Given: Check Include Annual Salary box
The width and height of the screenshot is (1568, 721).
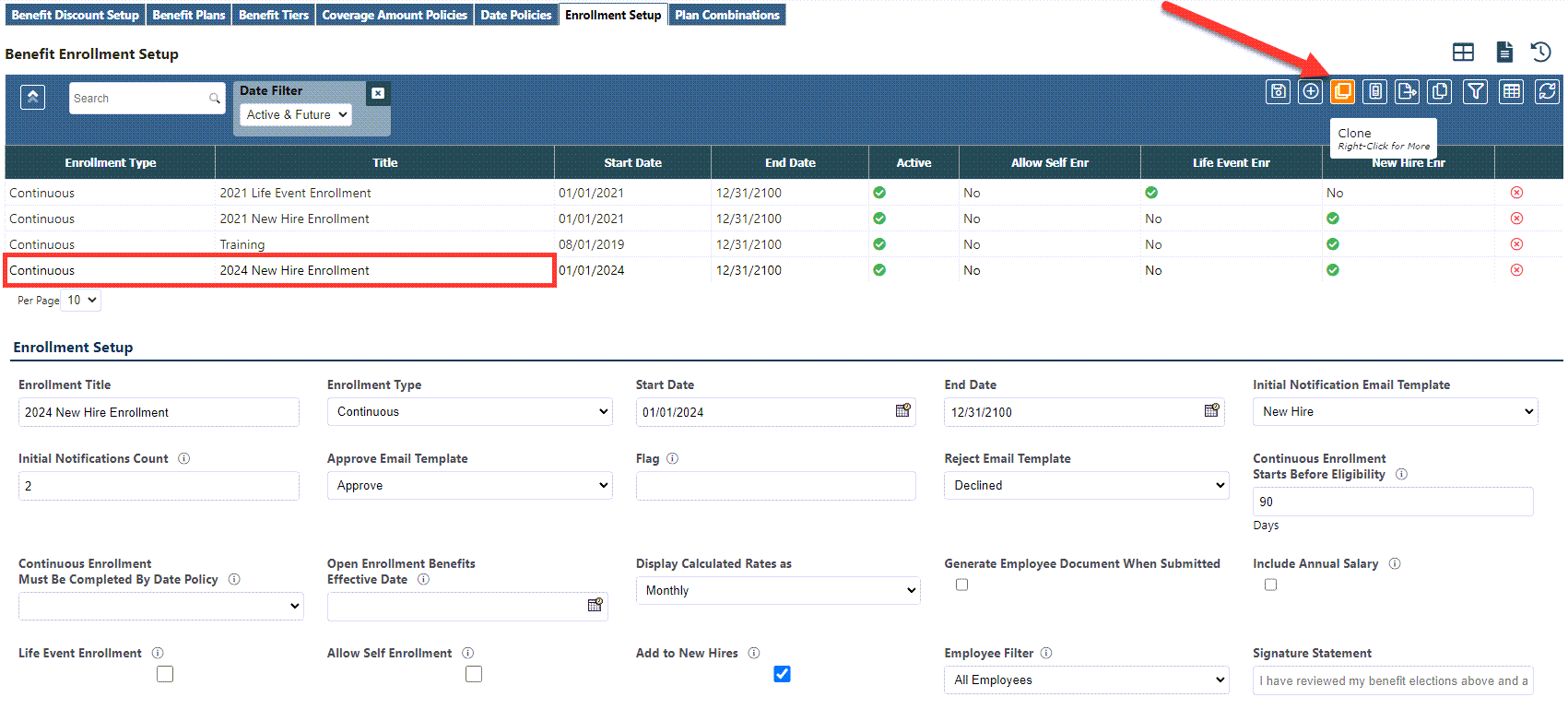Looking at the screenshot, I should [1270, 585].
